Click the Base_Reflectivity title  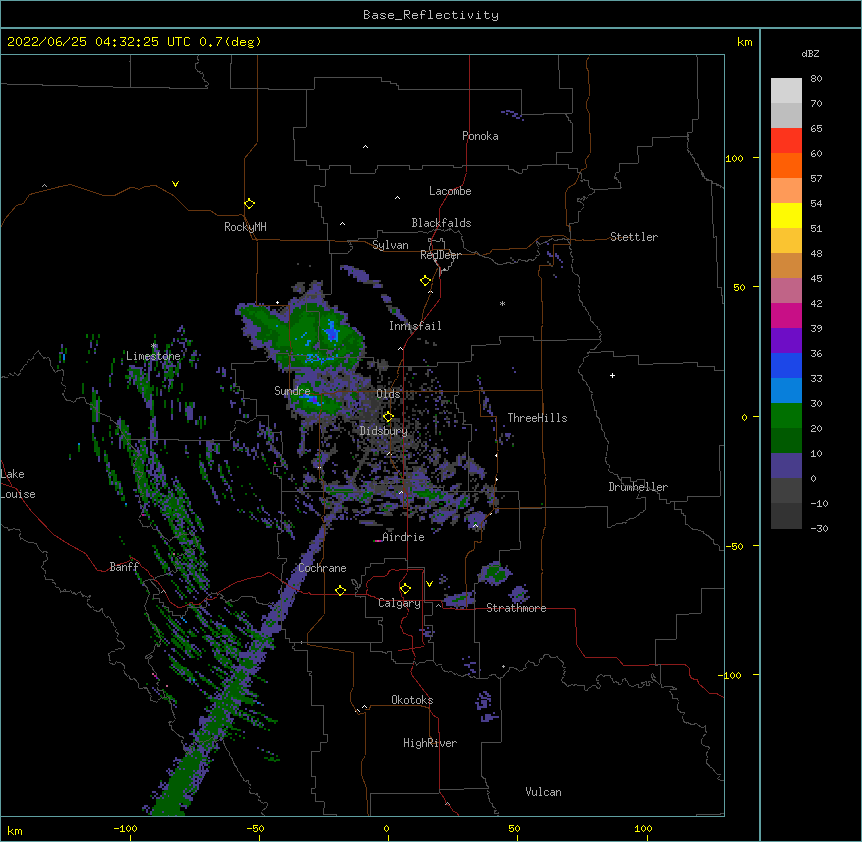(x=431, y=15)
